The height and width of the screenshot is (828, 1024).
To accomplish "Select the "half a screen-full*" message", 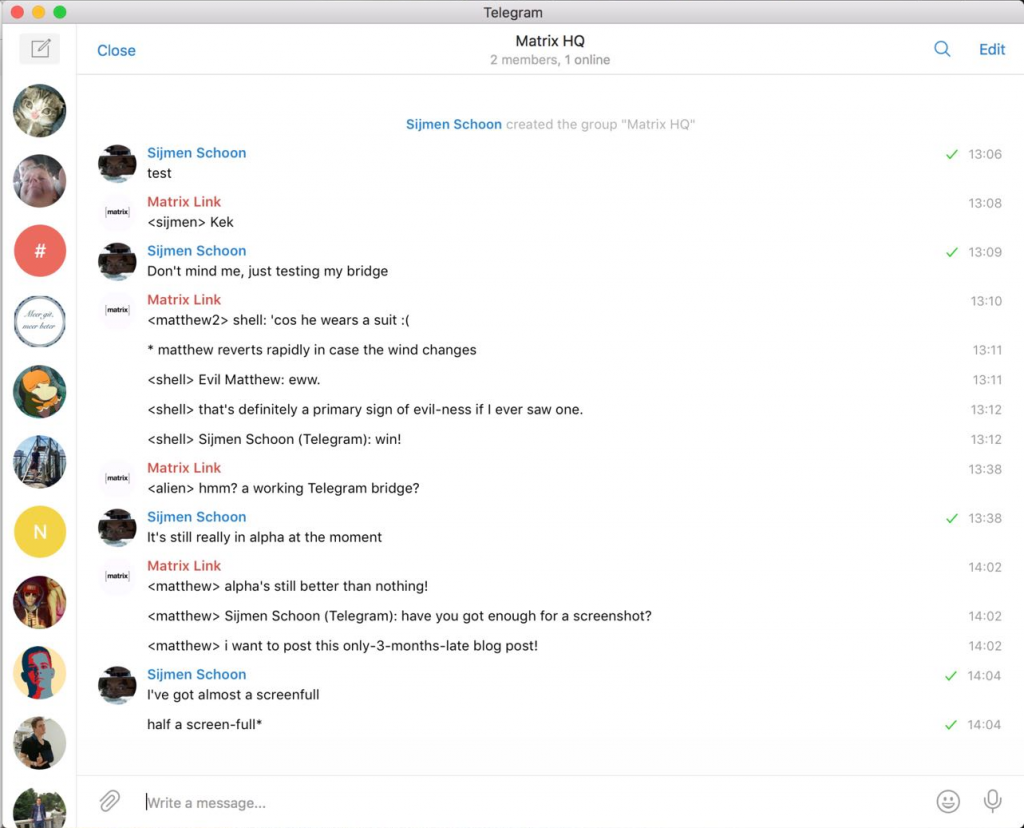I will [205, 724].
